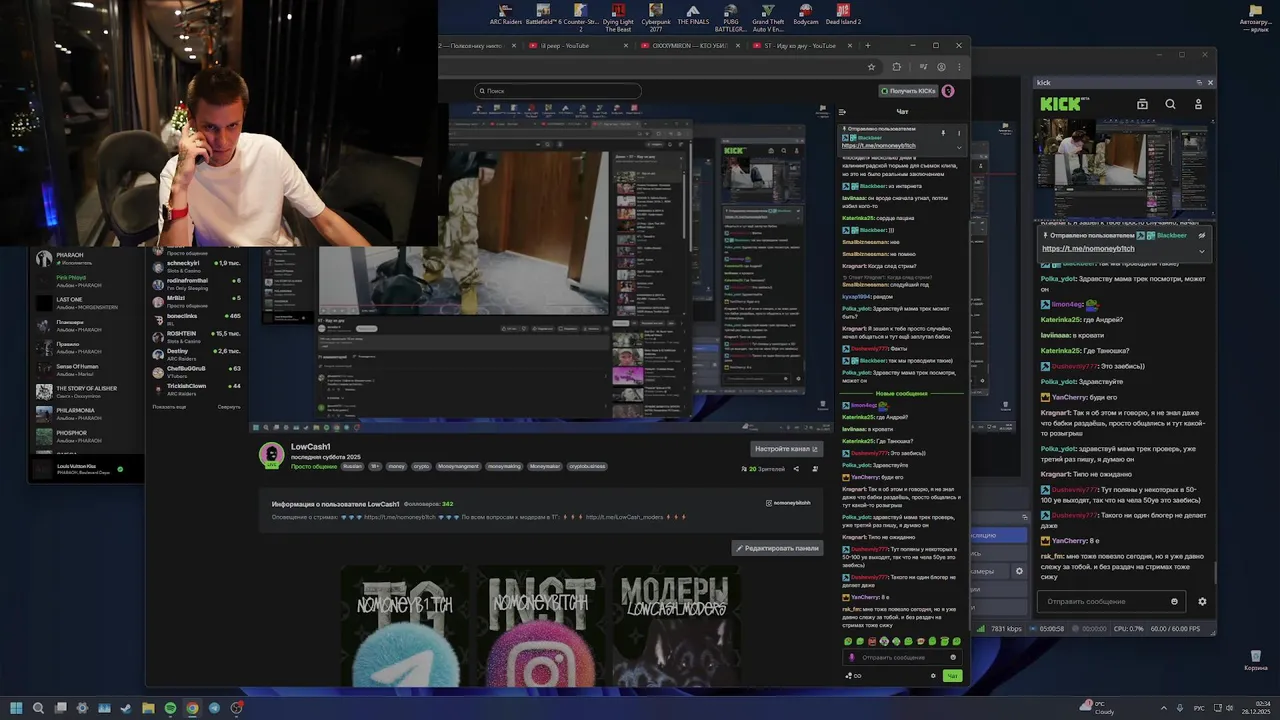
Task: Click LowCash1 channel avatar
Action: click(x=271, y=454)
